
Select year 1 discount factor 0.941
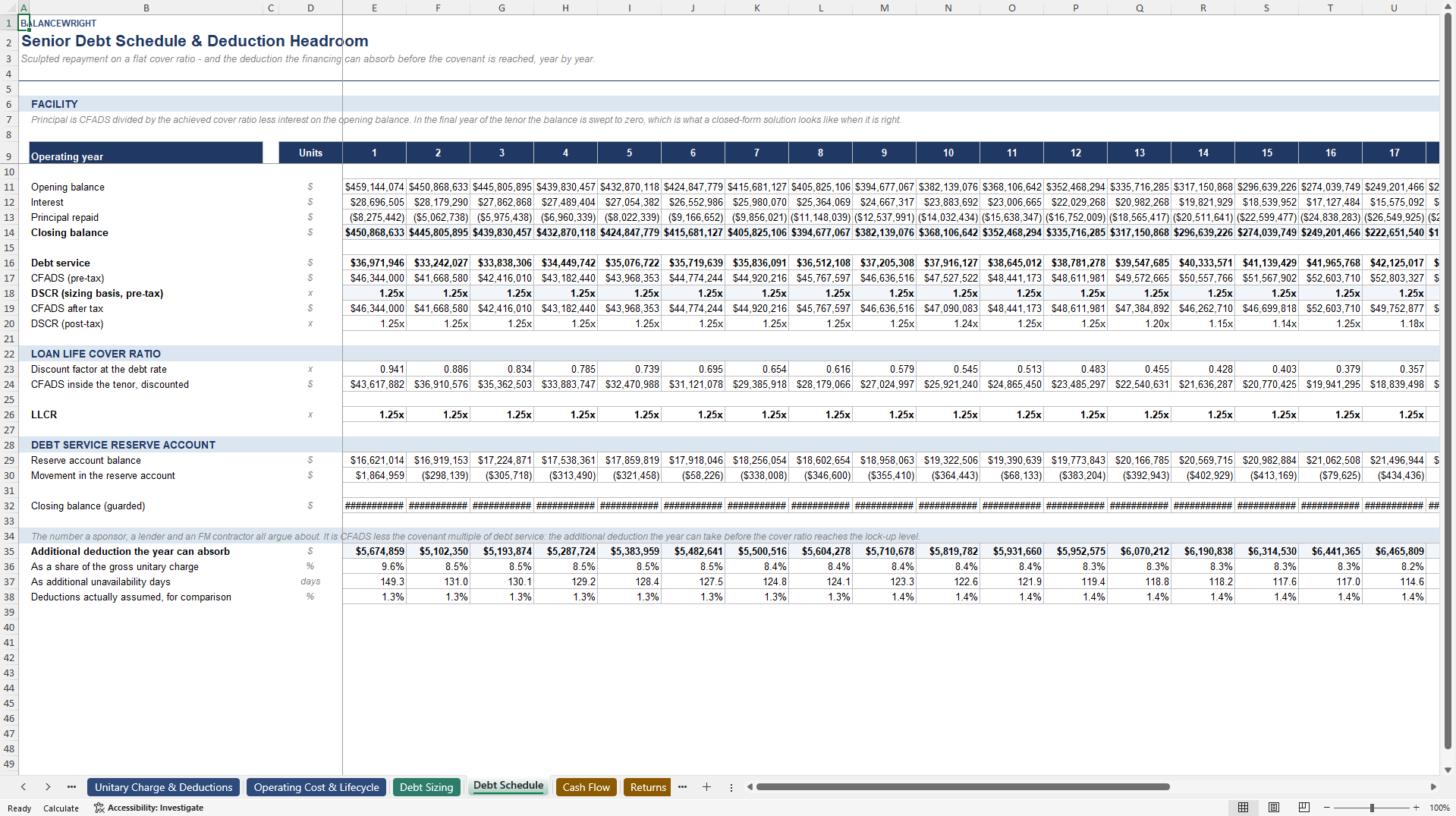coord(374,369)
